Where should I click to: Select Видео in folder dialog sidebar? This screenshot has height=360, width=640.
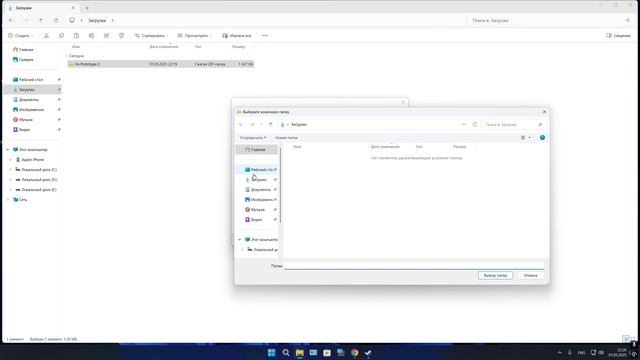click(255, 220)
